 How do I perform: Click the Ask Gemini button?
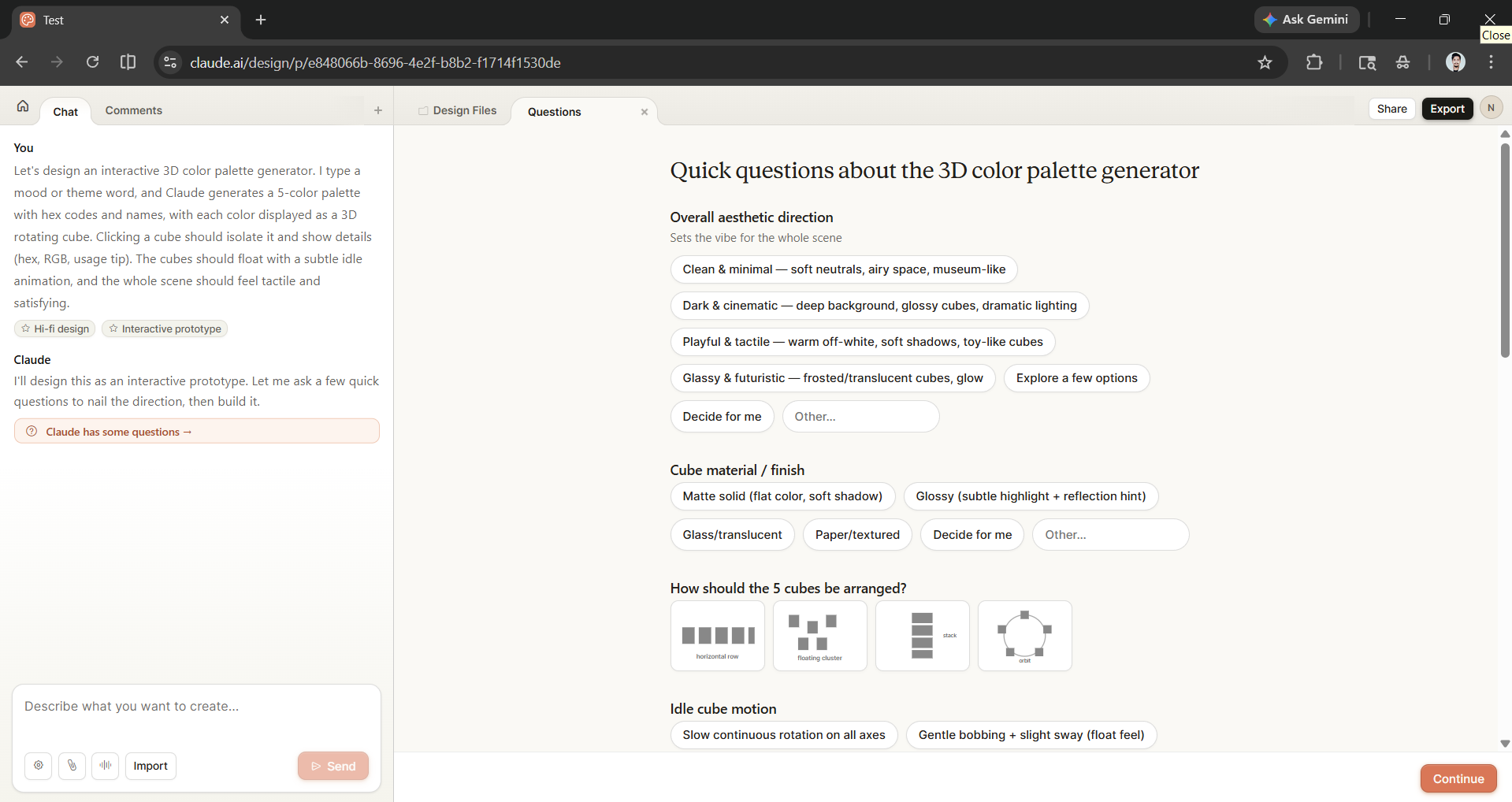click(x=1306, y=20)
